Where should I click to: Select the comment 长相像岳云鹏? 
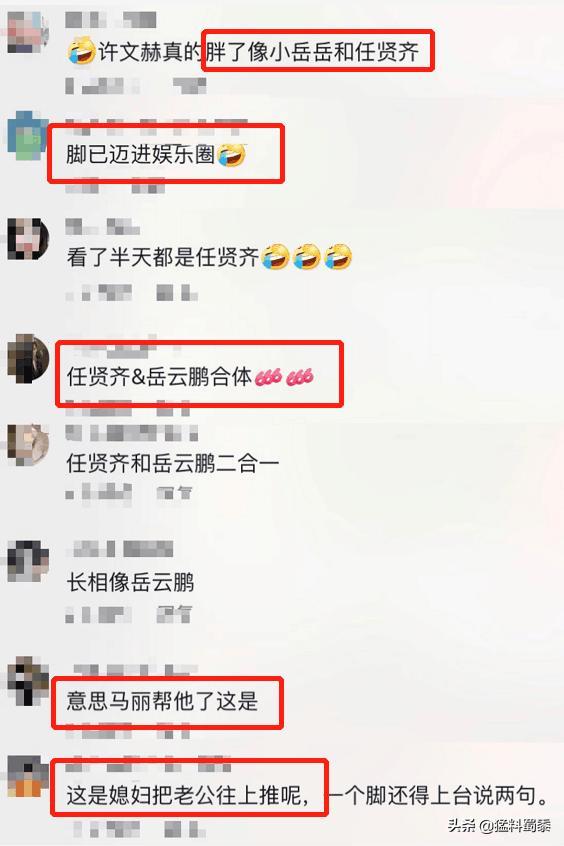point(130,583)
